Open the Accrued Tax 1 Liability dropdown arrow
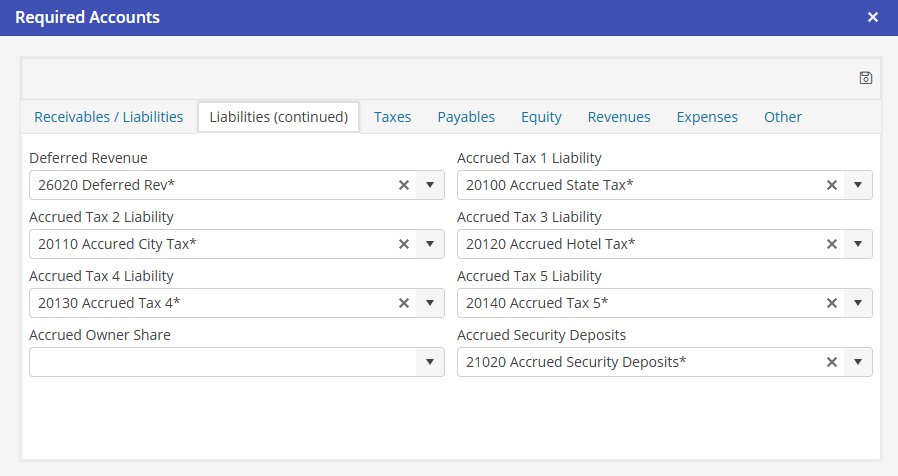 pyautogui.click(x=858, y=185)
